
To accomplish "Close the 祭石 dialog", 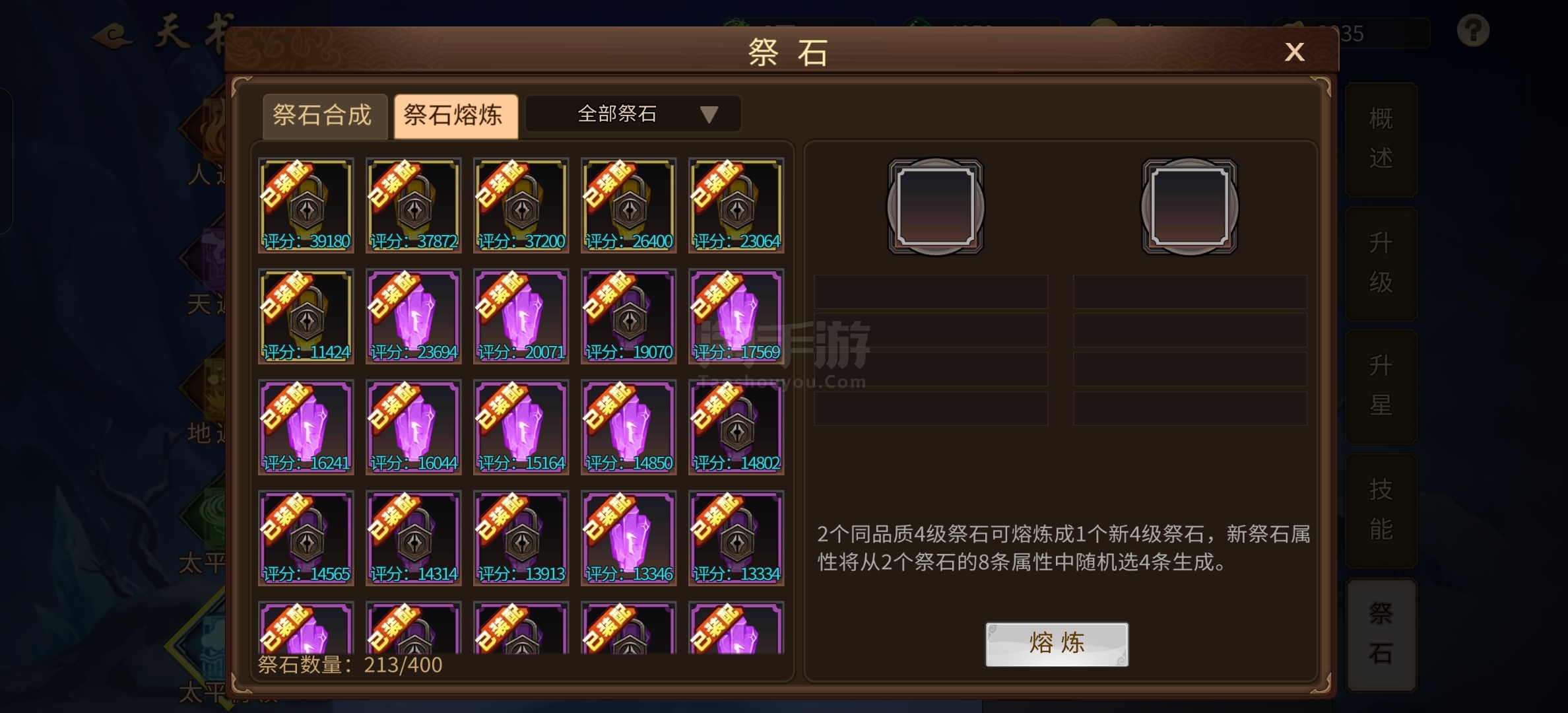I will click(1294, 51).
